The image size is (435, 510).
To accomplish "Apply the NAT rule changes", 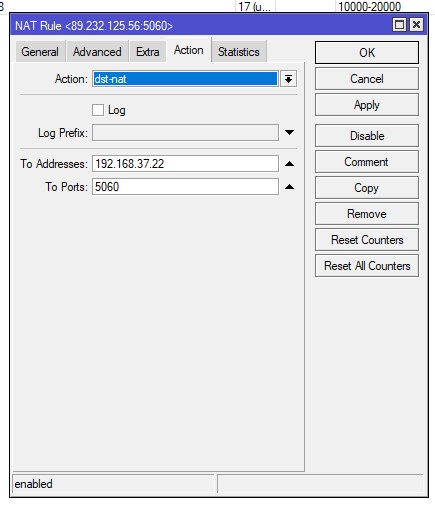I will tap(367, 105).
